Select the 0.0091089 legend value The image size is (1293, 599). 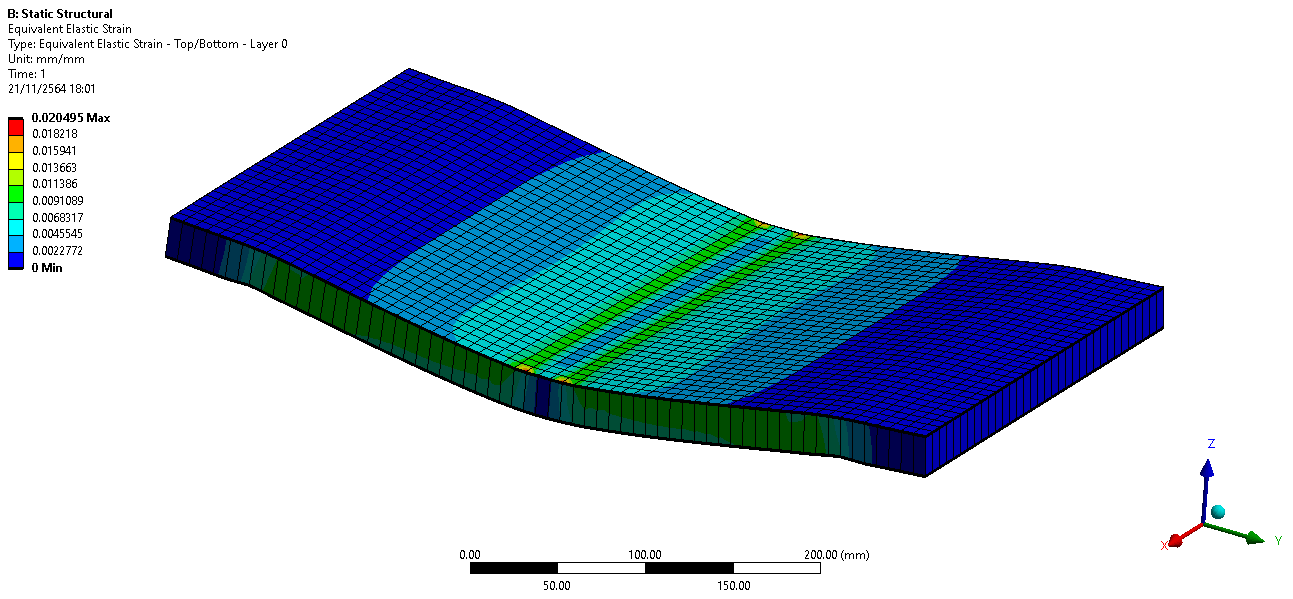pos(58,201)
